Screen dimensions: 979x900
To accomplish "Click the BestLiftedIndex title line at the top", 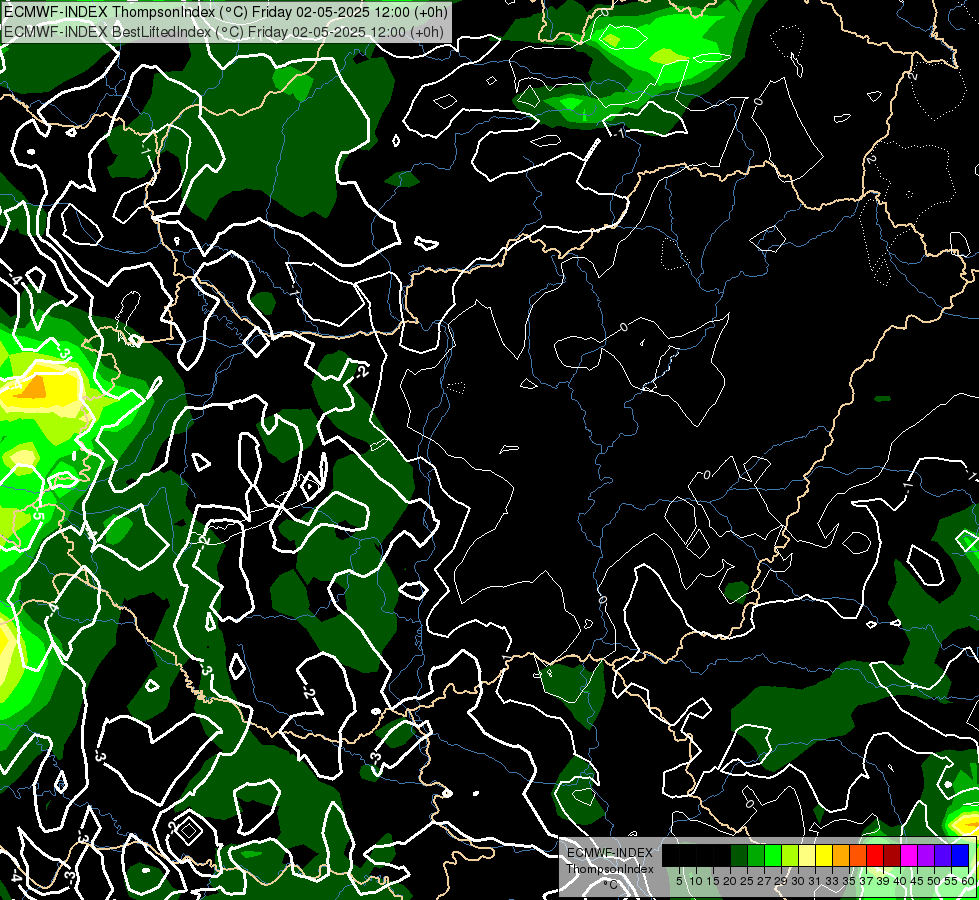I will pos(224,32).
